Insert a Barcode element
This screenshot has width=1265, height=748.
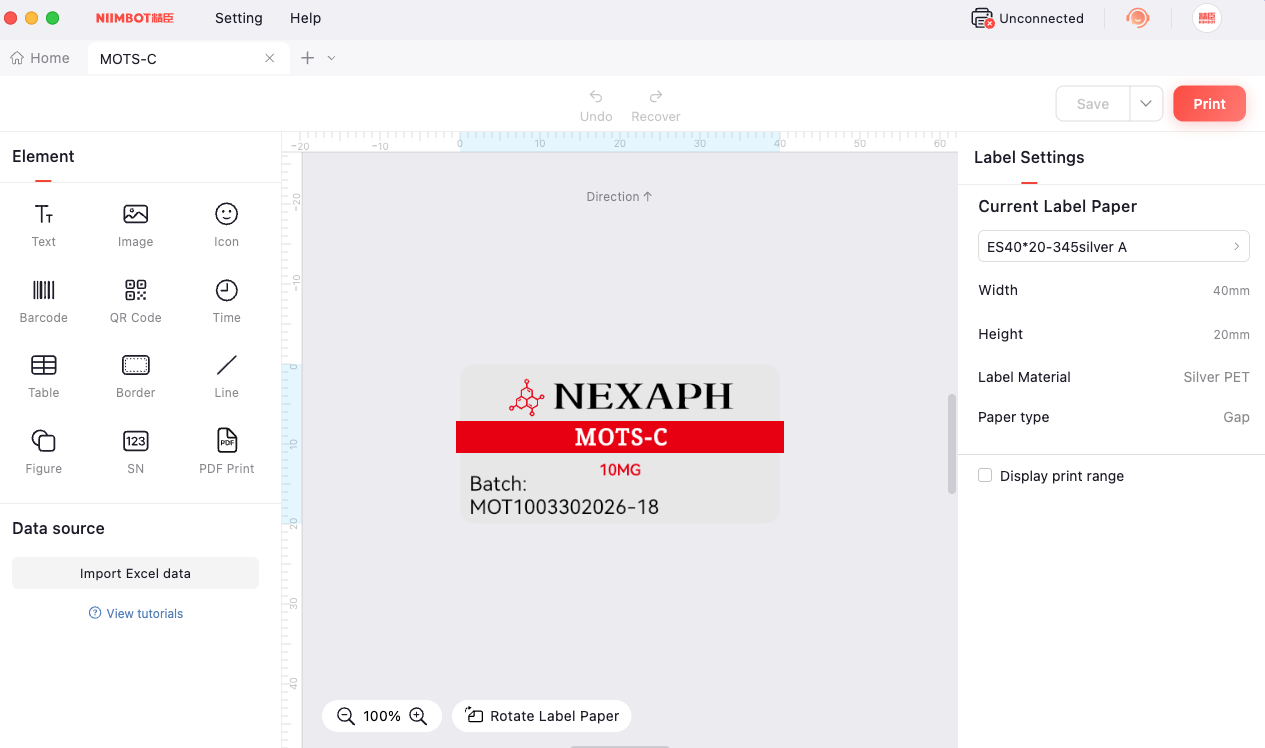(44, 300)
